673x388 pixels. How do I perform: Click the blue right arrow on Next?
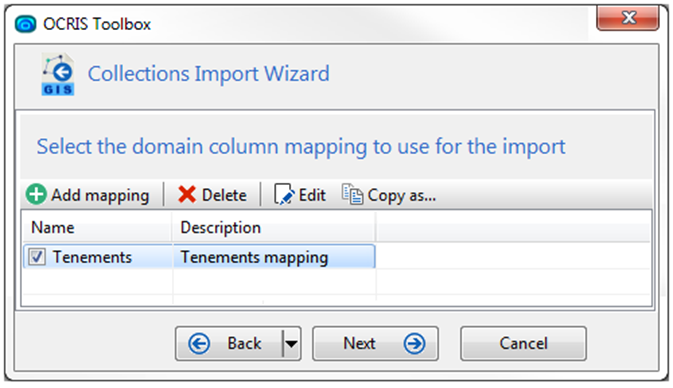click(415, 343)
